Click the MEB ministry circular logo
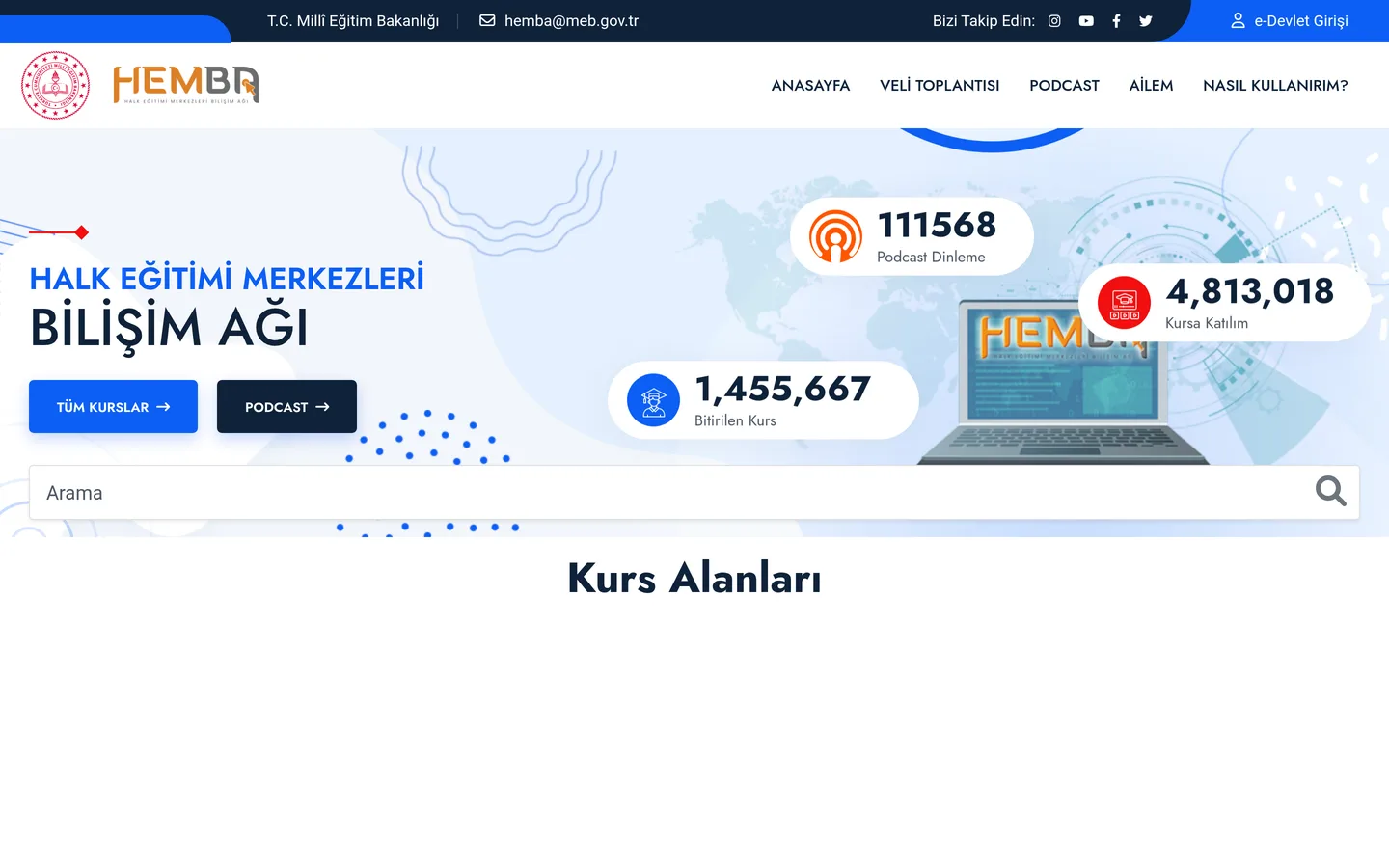The width and height of the screenshot is (1389, 868). pos(56,85)
